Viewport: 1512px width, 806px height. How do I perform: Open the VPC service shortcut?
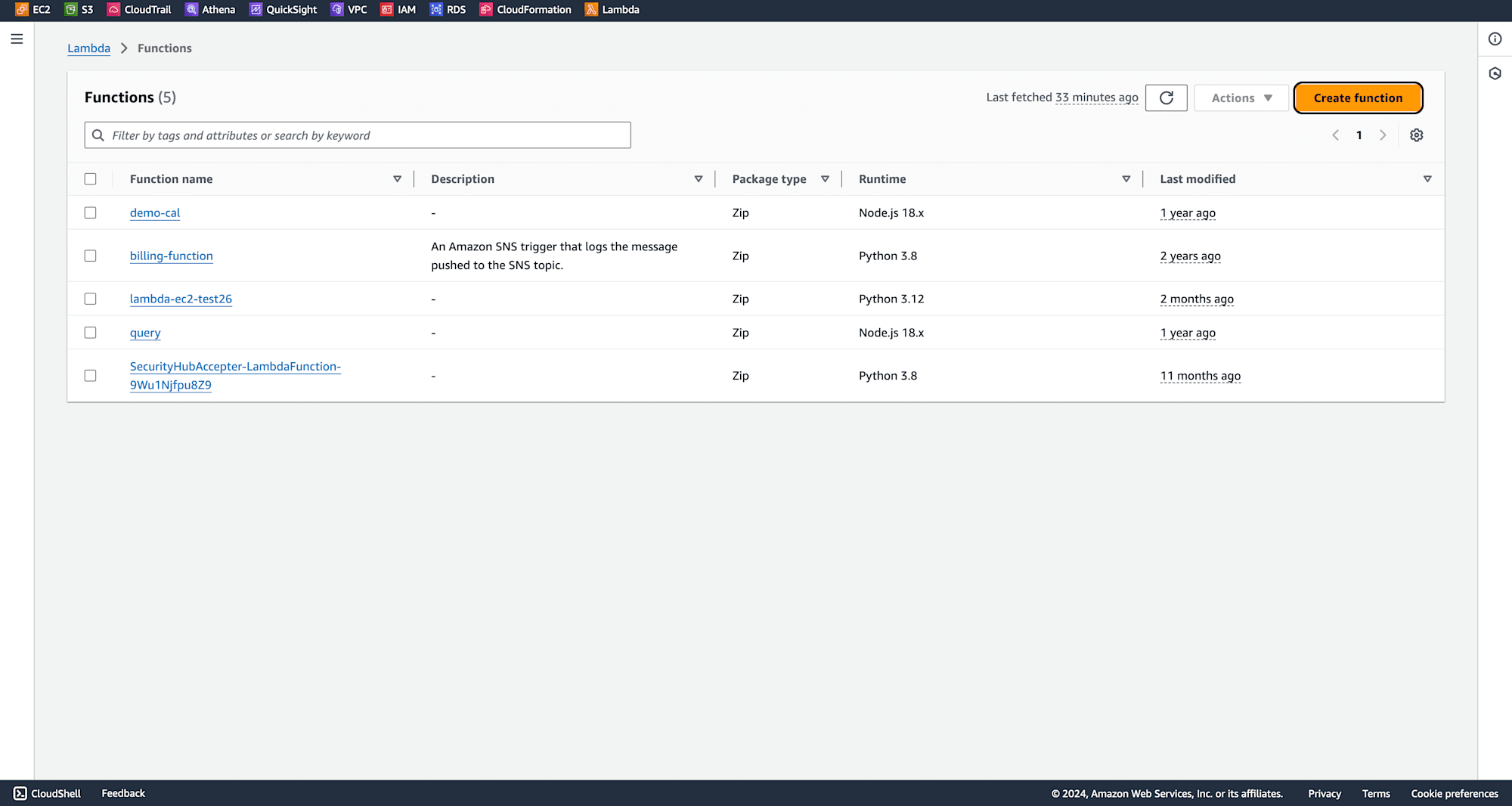pos(349,10)
